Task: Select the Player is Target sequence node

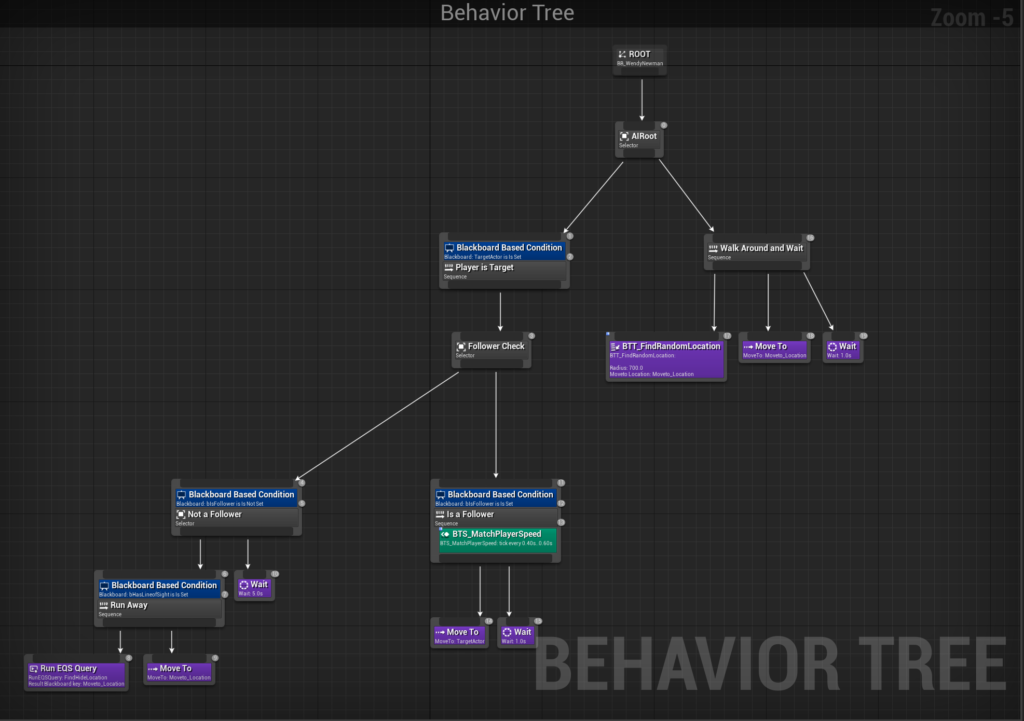Action: tap(504, 271)
